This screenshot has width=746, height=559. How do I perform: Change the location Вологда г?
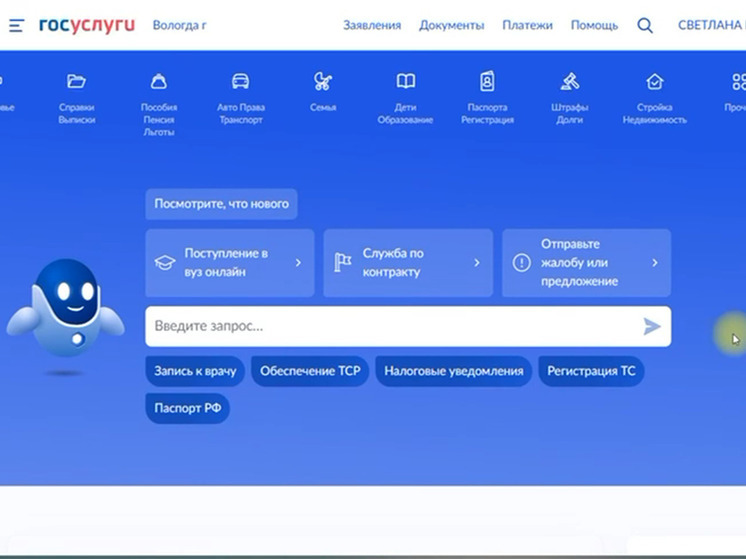pyautogui.click(x=179, y=25)
